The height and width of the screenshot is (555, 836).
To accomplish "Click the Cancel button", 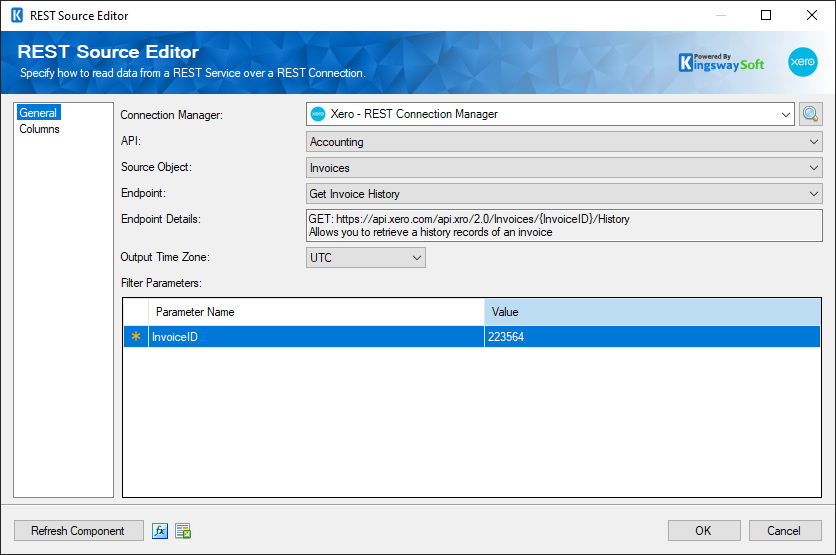I will tap(784, 530).
